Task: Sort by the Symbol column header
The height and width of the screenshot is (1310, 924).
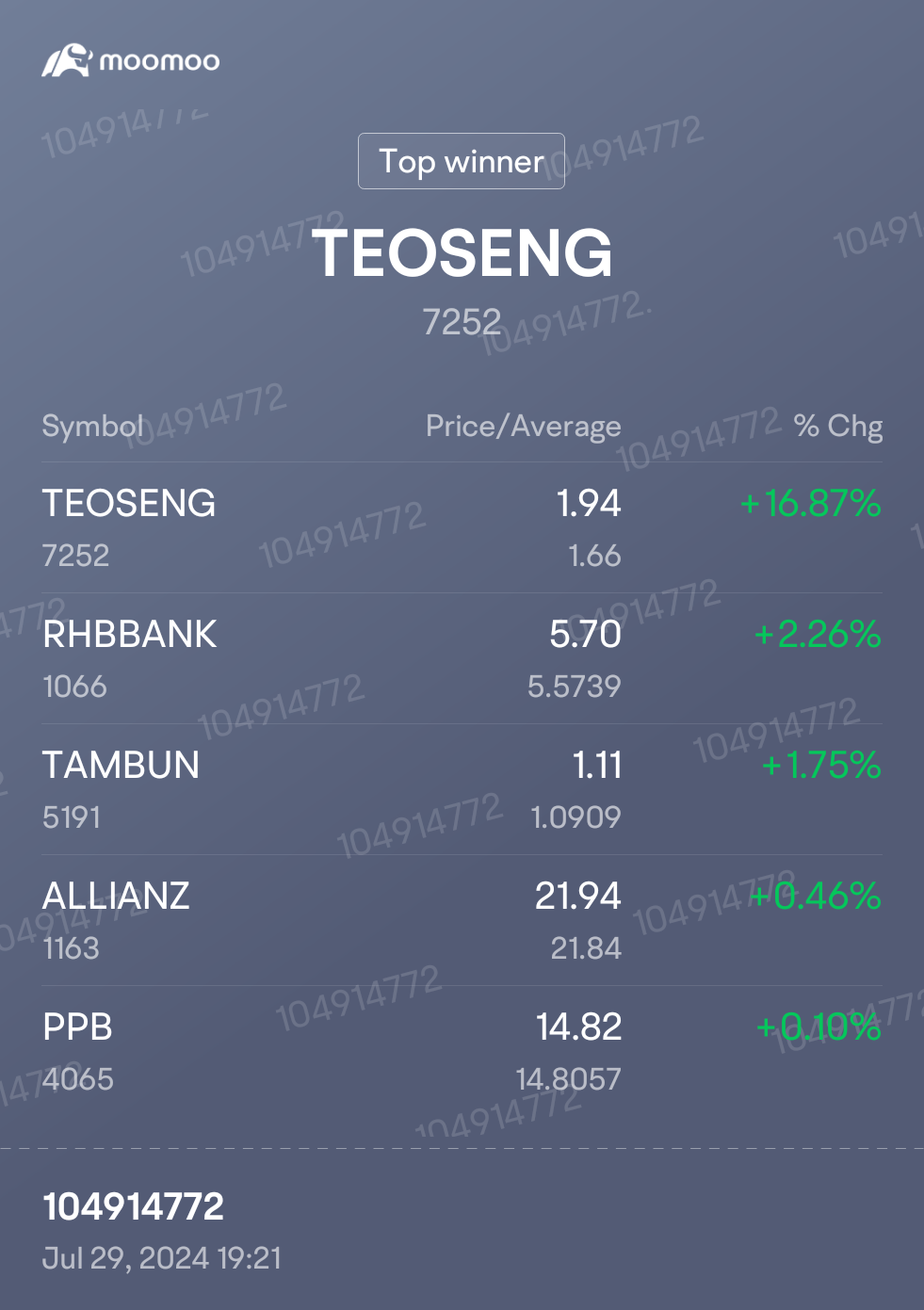Action: coord(93,427)
